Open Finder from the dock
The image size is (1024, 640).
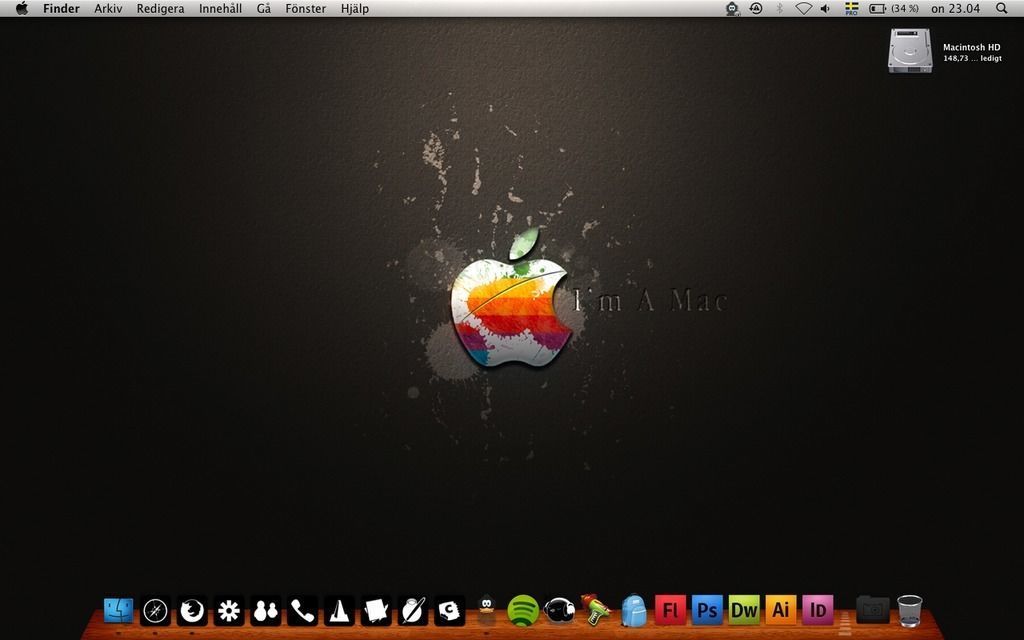point(118,611)
